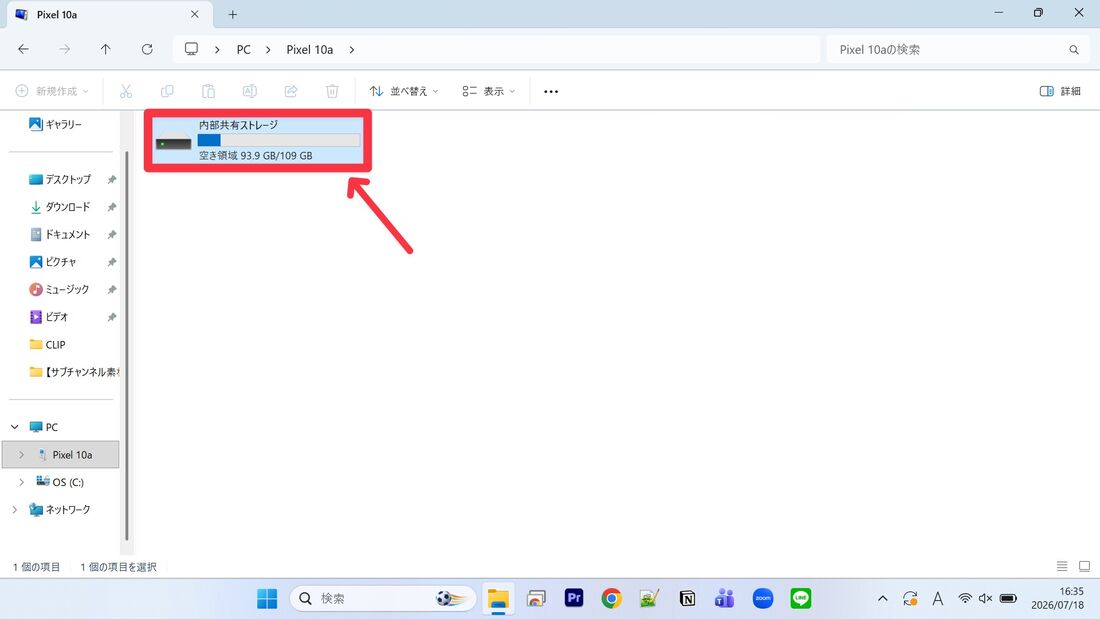Expand the chevron after Pixel 10a in path
This screenshot has width=1100, height=619.
pos(351,50)
